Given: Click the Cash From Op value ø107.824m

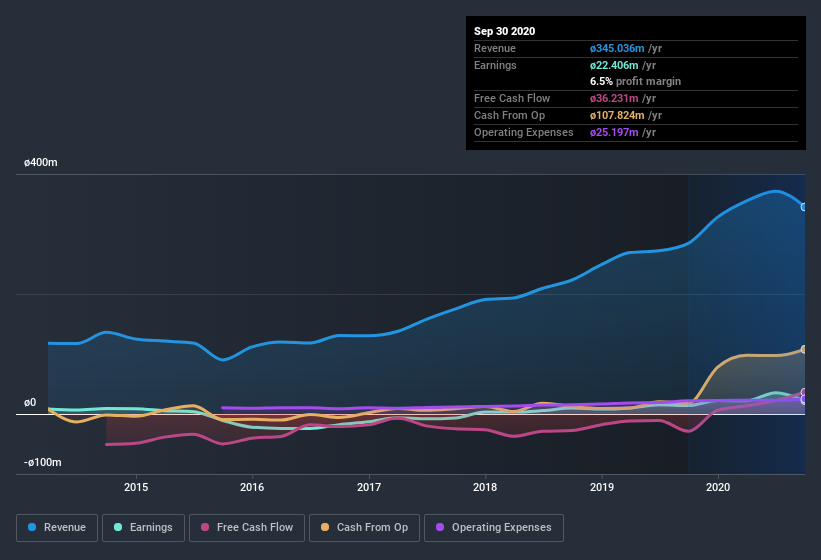Looking at the screenshot, I should tap(617, 115).
